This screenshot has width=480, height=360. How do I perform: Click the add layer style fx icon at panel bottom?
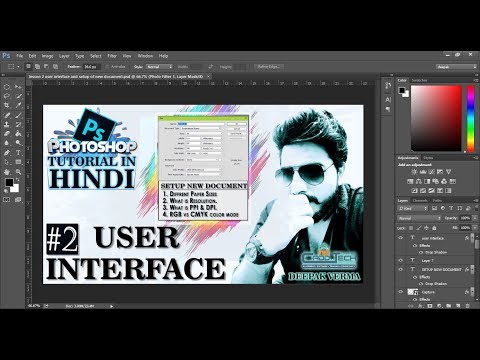click(x=421, y=306)
